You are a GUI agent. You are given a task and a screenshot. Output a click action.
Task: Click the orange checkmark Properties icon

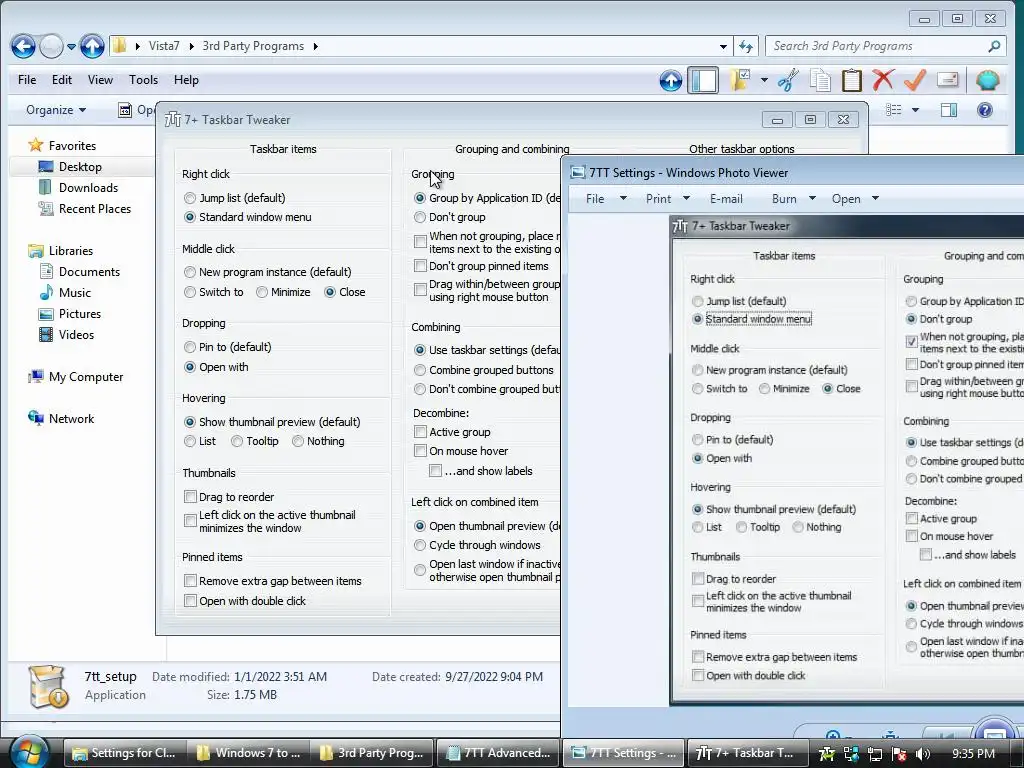tap(915, 80)
